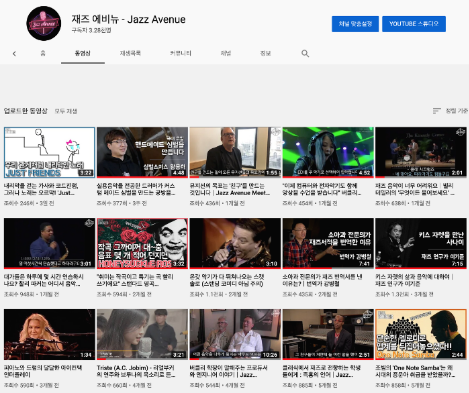Image resolution: width=469 pixels, height=393 pixels.
Task: Click the channel name 재즈 에비뉴 - Jazz Avenue
Action: pyautogui.click(x=128, y=19)
